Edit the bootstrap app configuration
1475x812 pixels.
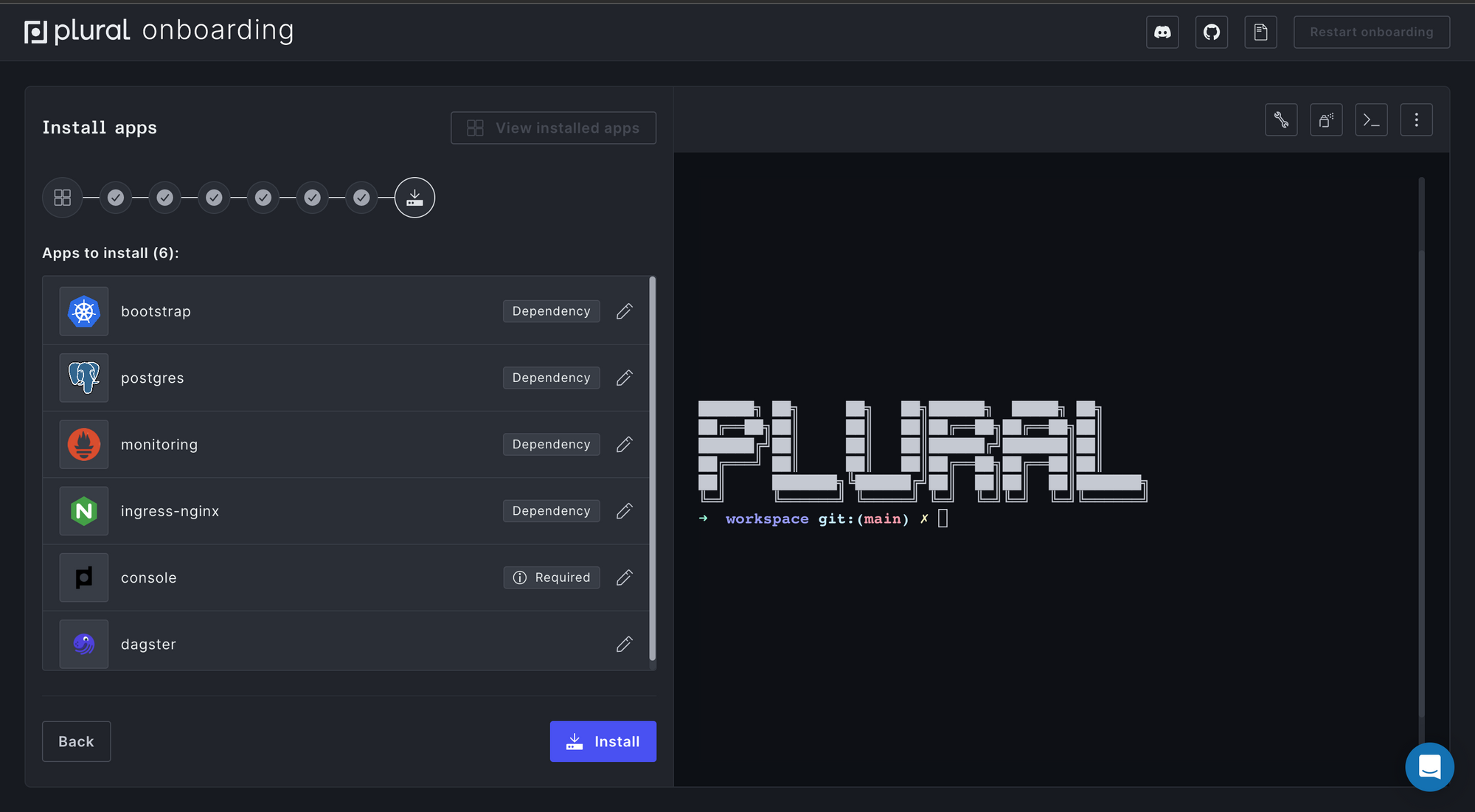coord(625,311)
